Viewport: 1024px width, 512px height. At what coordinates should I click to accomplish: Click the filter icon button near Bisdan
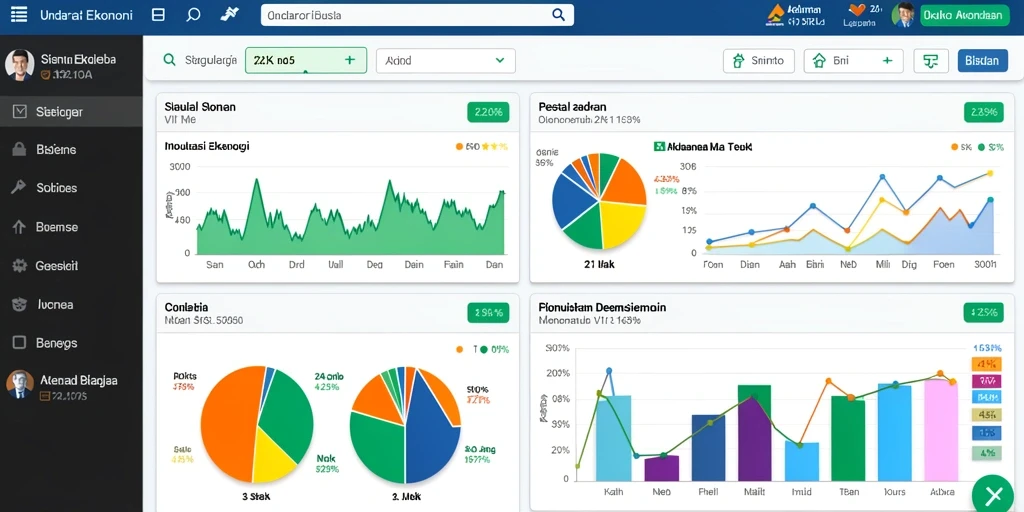(931, 61)
